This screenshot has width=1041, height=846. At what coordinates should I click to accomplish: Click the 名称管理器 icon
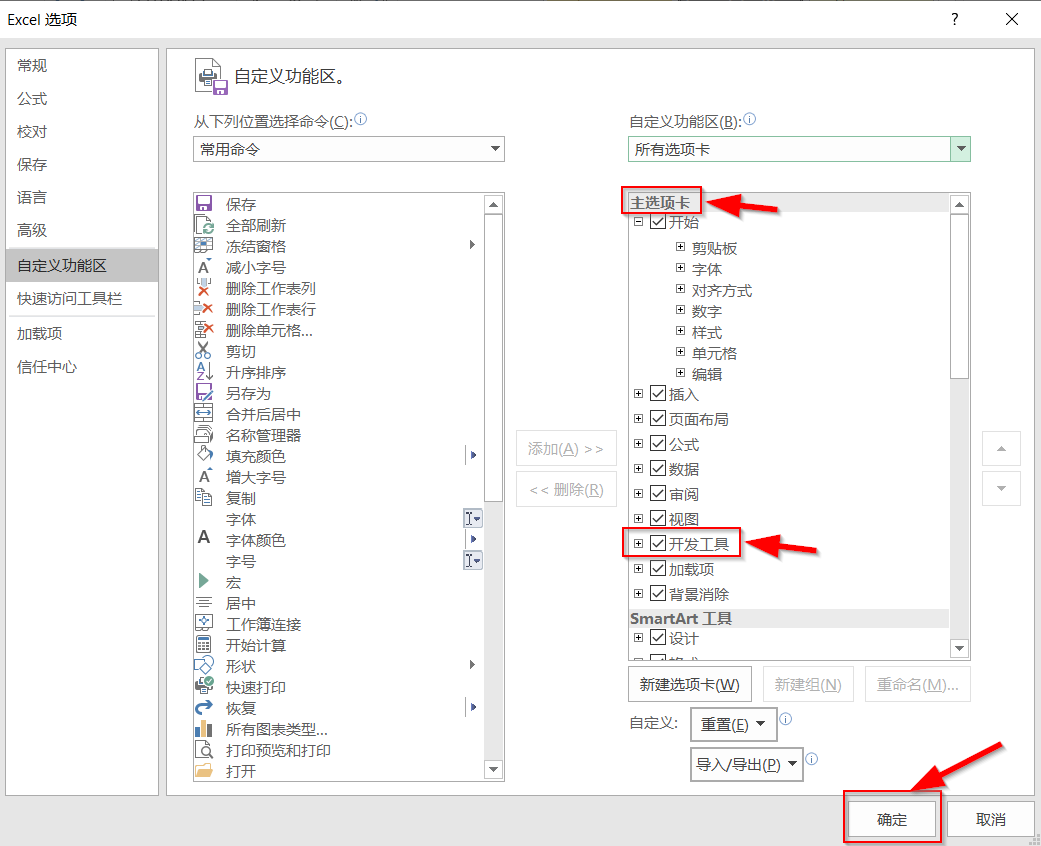tap(204, 434)
